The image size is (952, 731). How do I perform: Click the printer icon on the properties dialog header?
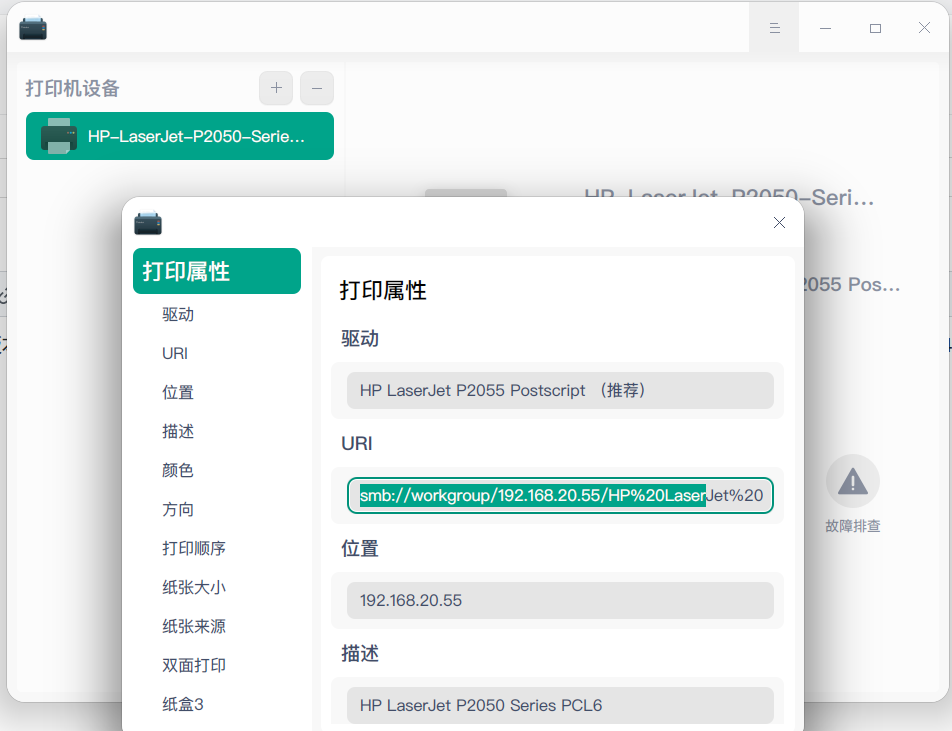click(147, 223)
